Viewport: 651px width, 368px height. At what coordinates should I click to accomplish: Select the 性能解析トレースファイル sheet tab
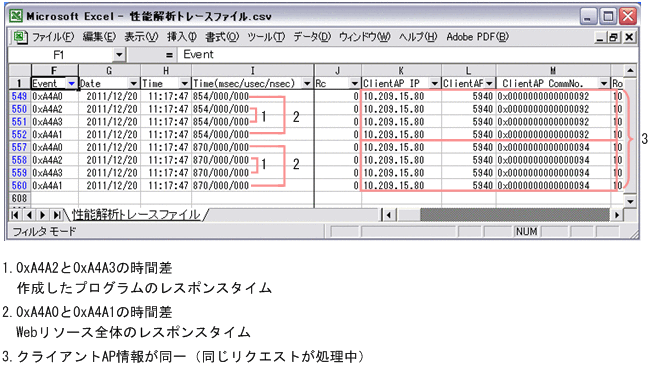pyautogui.click(x=136, y=215)
